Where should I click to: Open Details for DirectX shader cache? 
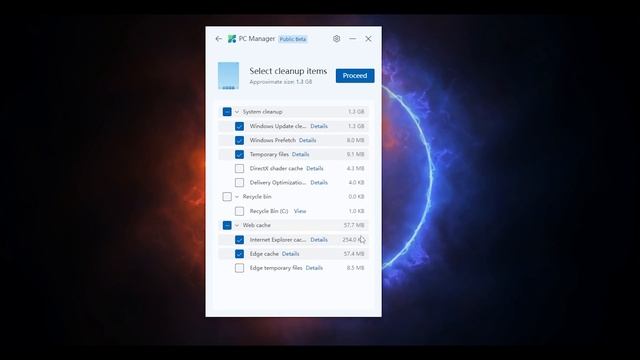click(x=315, y=168)
